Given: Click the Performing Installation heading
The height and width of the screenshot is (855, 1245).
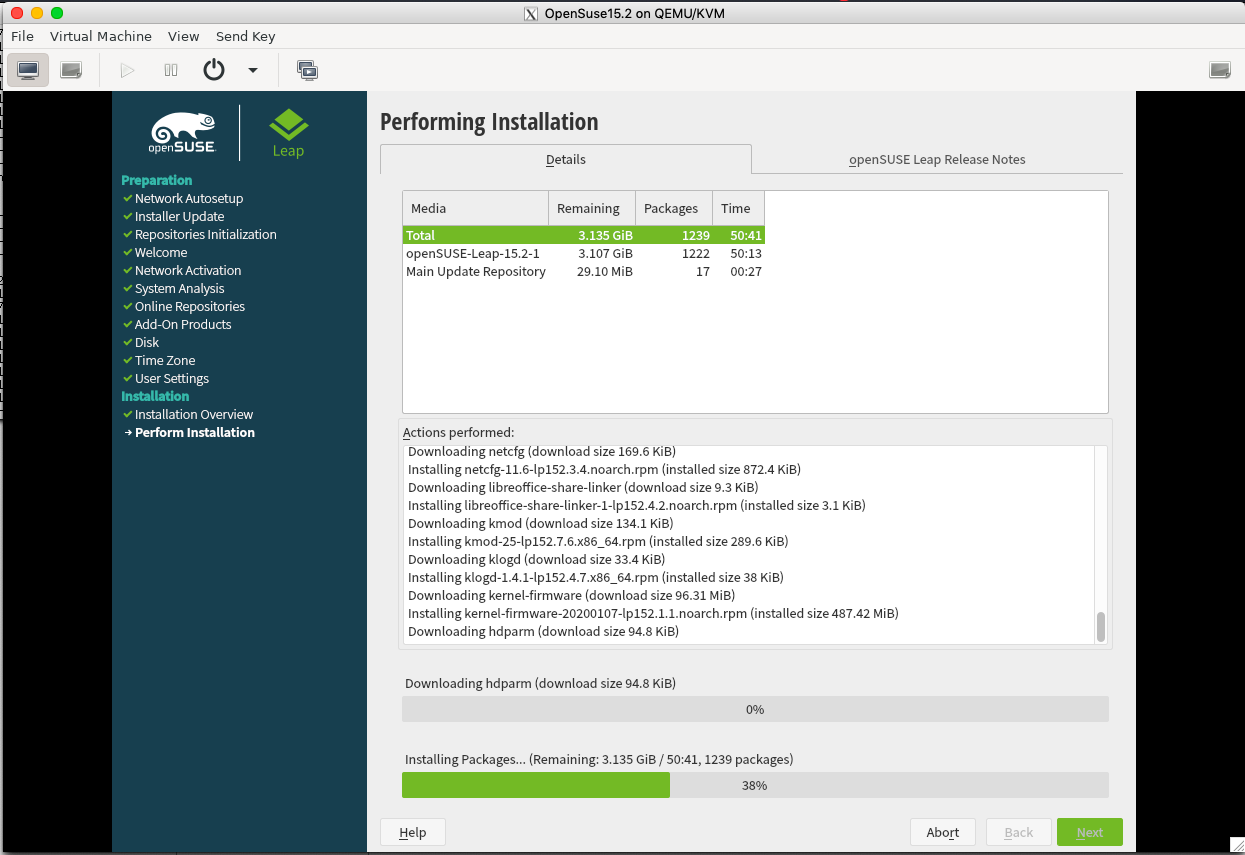Looking at the screenshot, I should (489, 122).
